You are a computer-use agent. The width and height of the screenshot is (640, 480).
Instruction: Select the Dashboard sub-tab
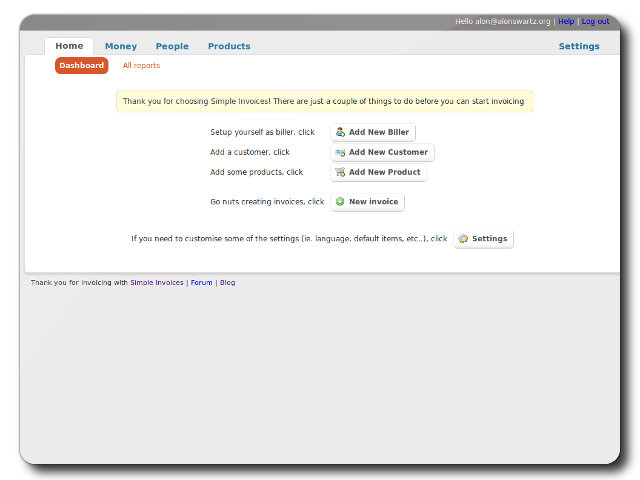82,66
